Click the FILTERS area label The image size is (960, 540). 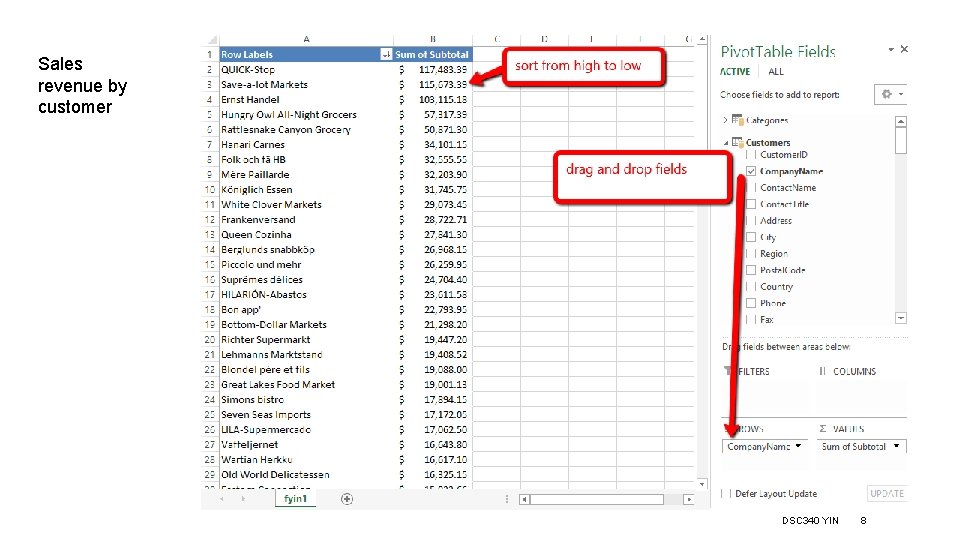753,372
